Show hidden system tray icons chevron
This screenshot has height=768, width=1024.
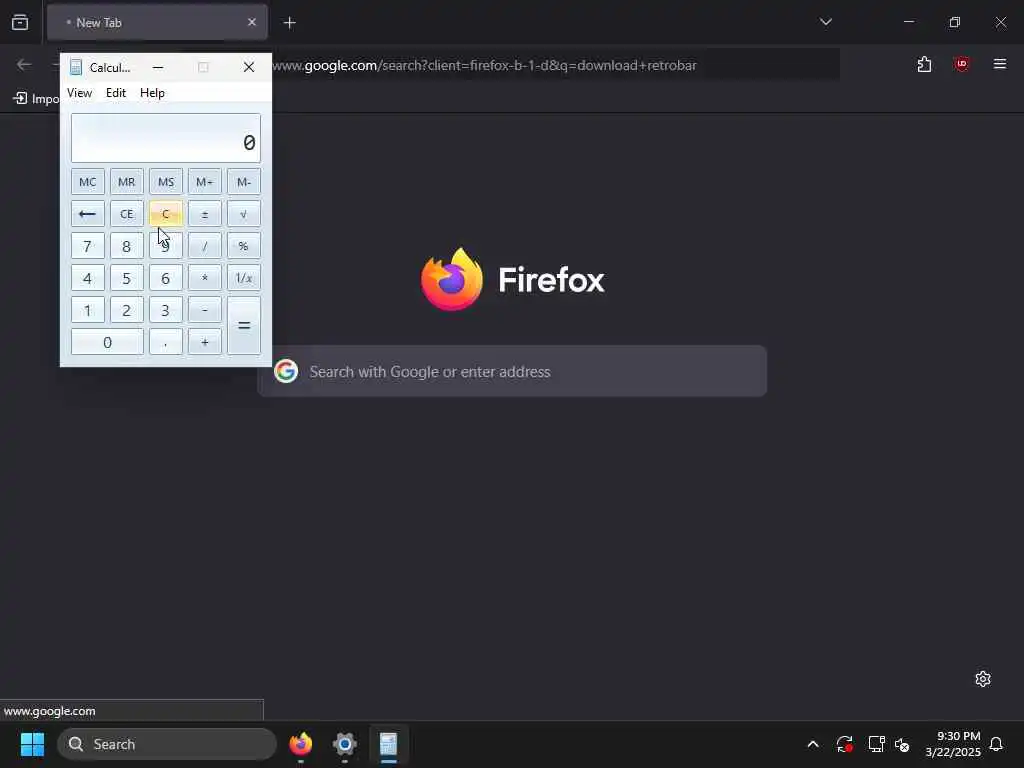pyautogui.click(x=813, y=744)
